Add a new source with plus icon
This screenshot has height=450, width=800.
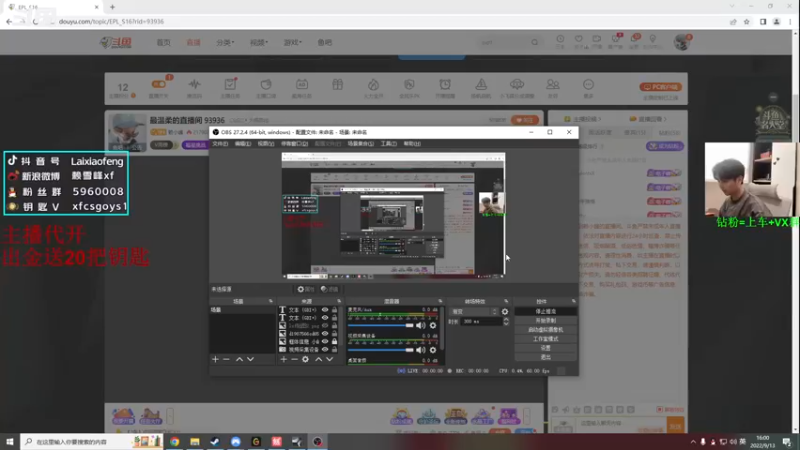point(284,359)
